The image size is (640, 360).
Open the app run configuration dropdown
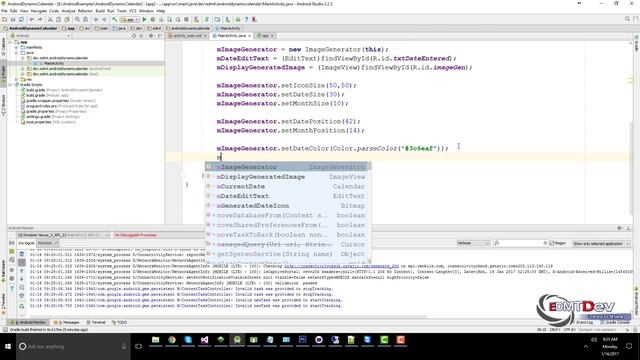(x=129, y=20)
